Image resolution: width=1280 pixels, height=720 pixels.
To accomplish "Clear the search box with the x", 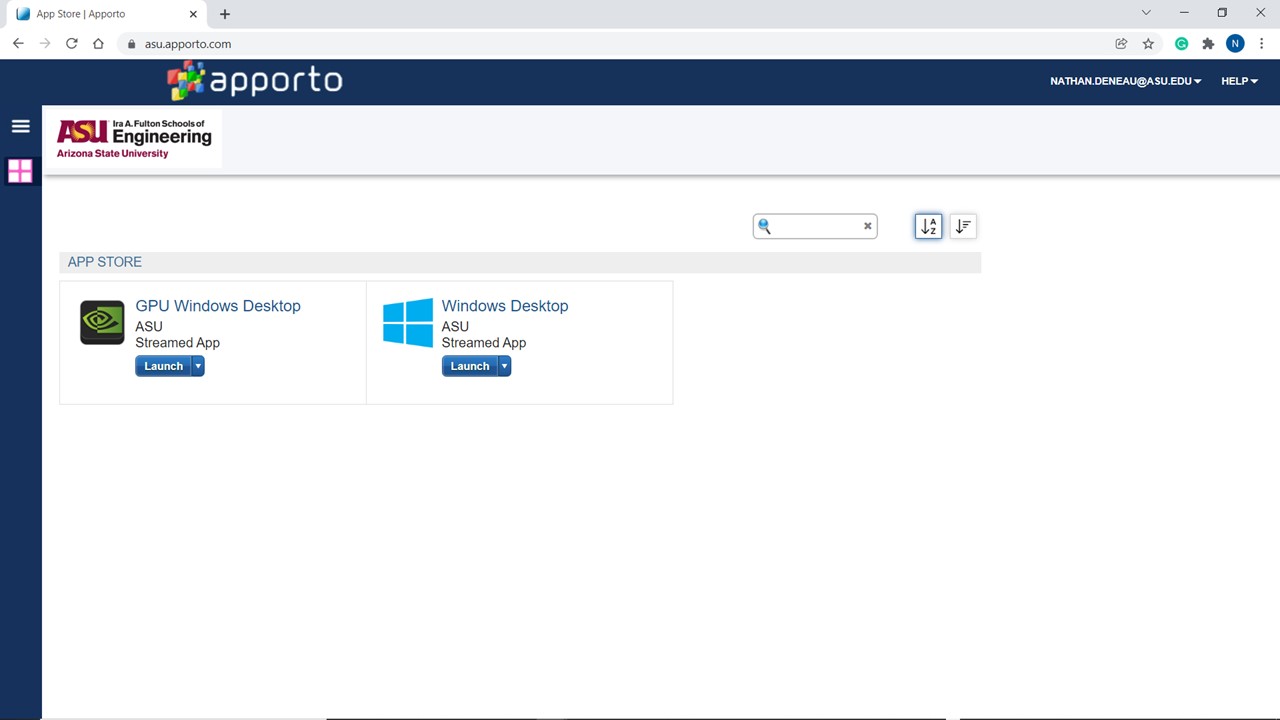I will [x=868, y=226].
